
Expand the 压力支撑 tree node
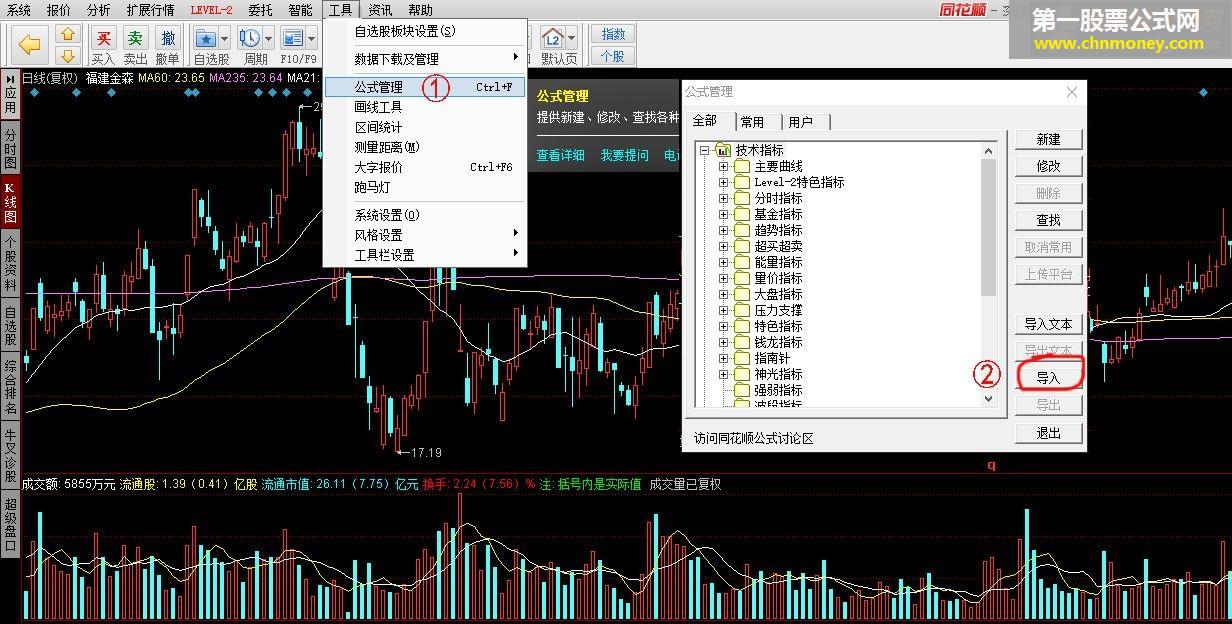click(x=724, y=310)
